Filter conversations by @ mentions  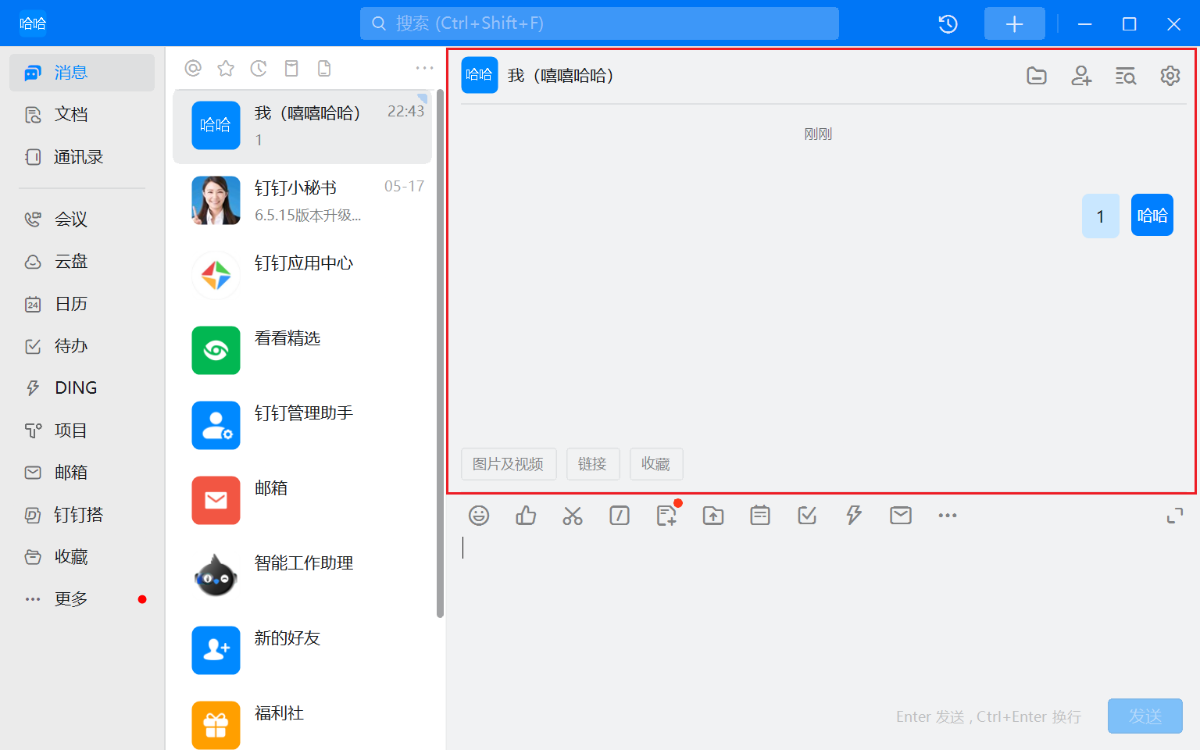tap(193, 68)
